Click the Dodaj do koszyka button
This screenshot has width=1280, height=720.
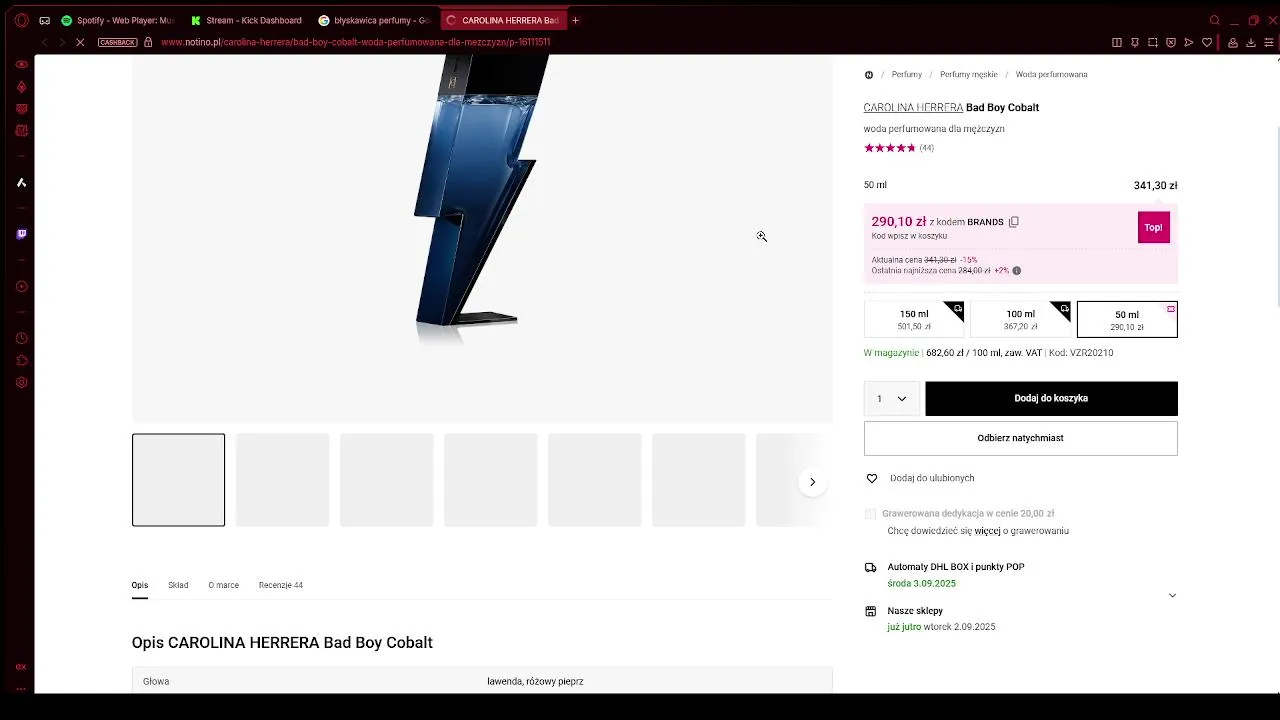pyautogui.click(x=1051, y=398)
